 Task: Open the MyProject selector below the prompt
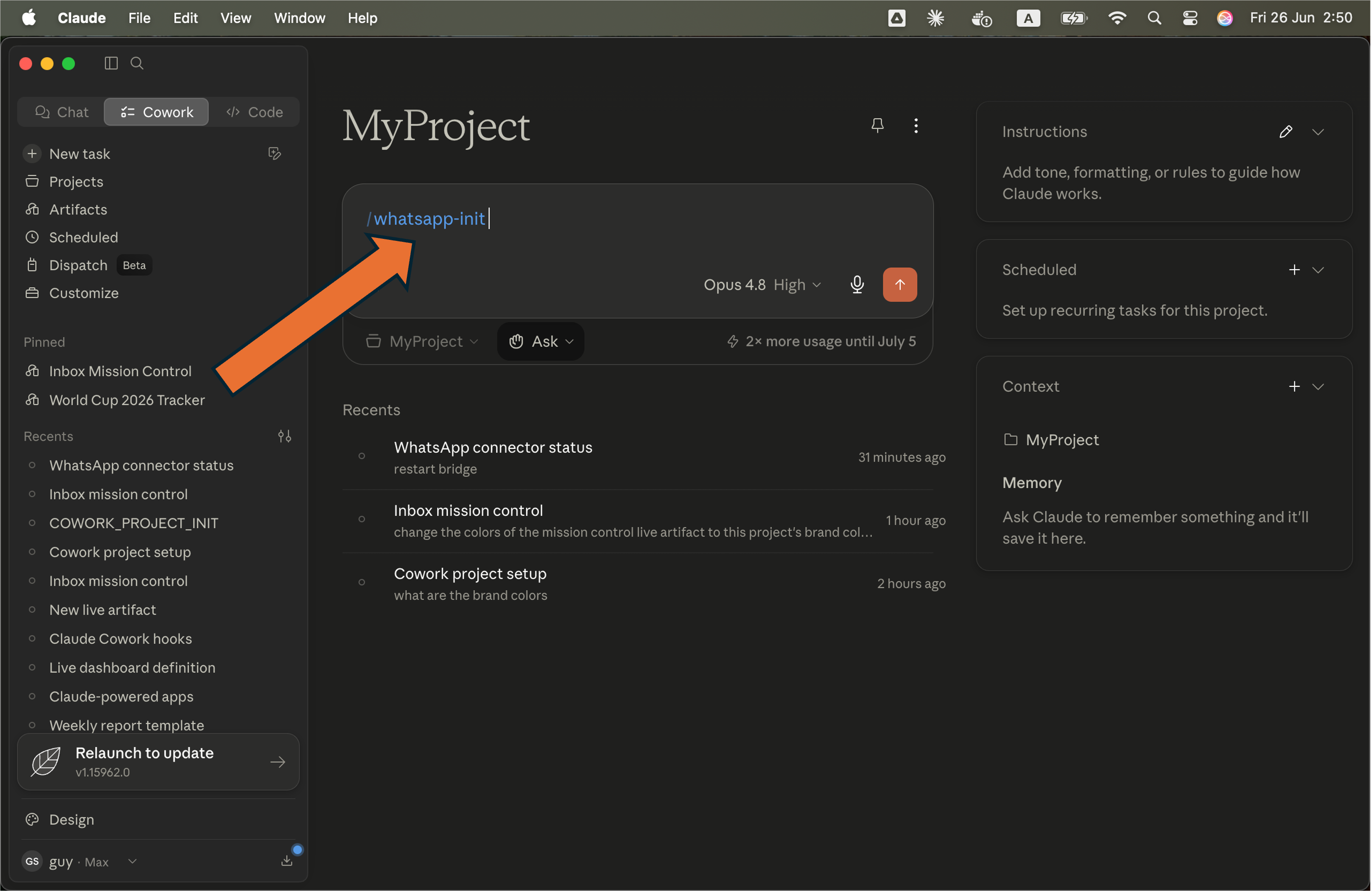coord(422,341)
